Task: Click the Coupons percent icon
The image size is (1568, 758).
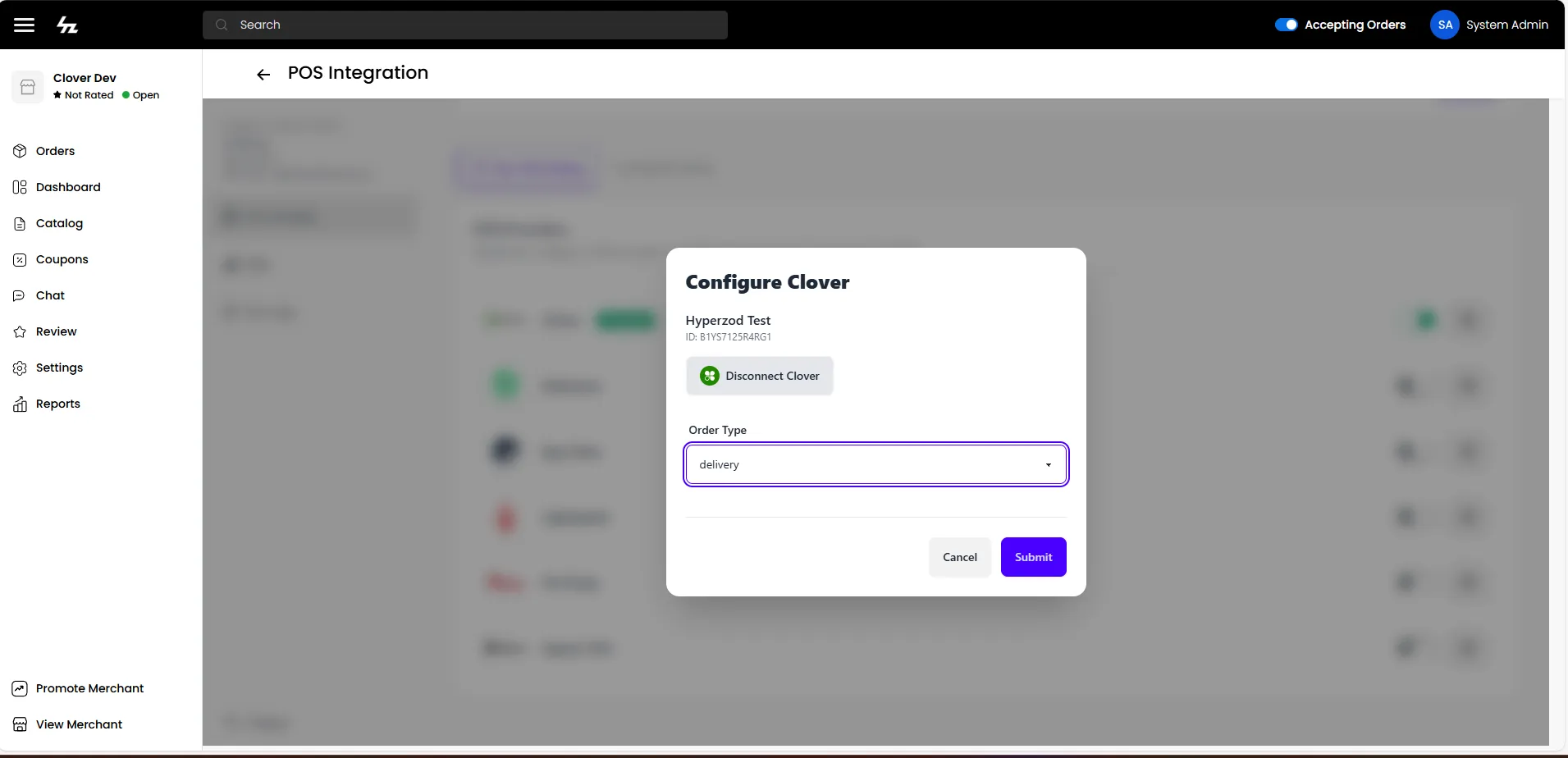Action: point(20,259)
